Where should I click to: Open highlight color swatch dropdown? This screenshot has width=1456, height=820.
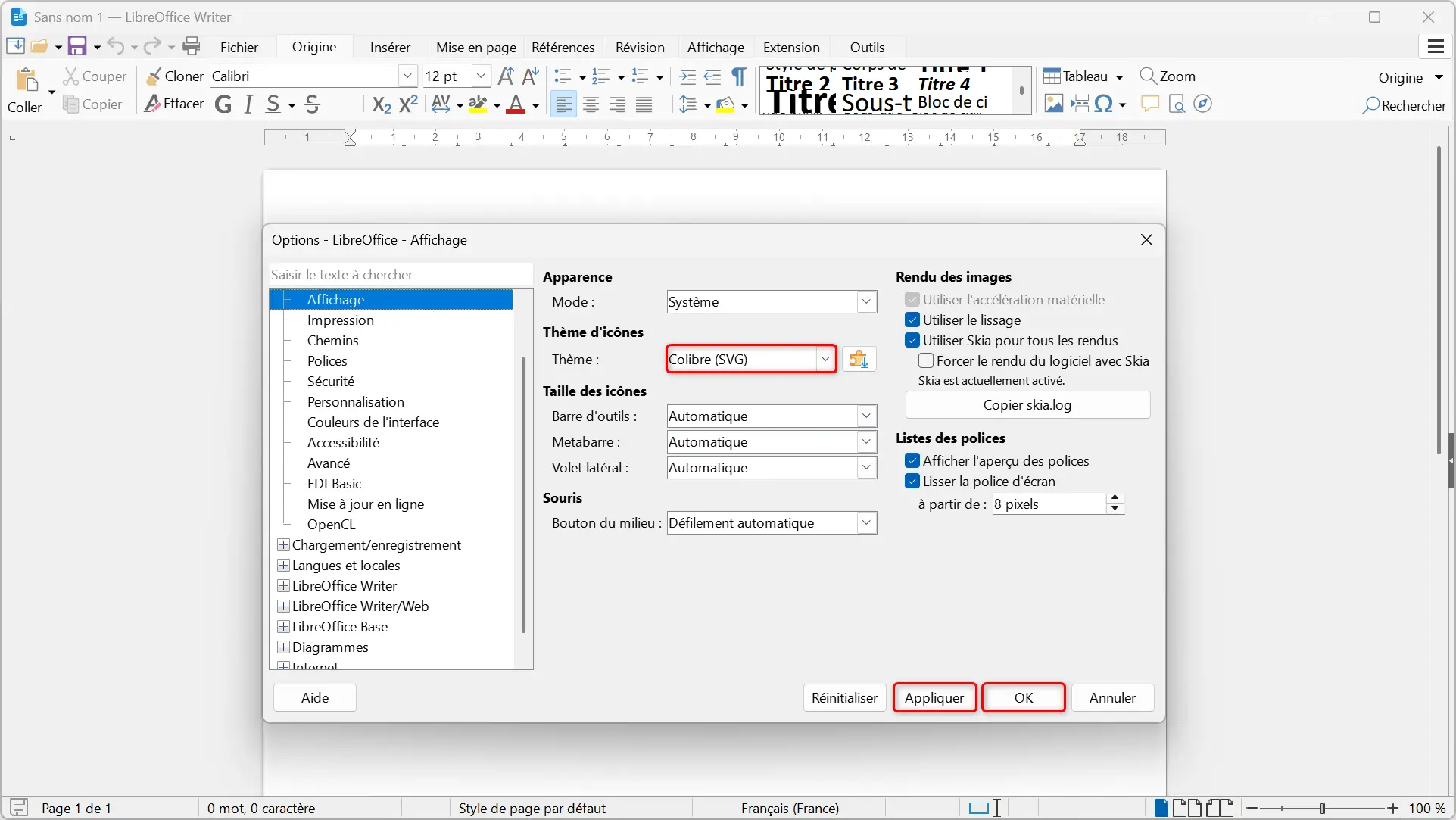[497, 105]
